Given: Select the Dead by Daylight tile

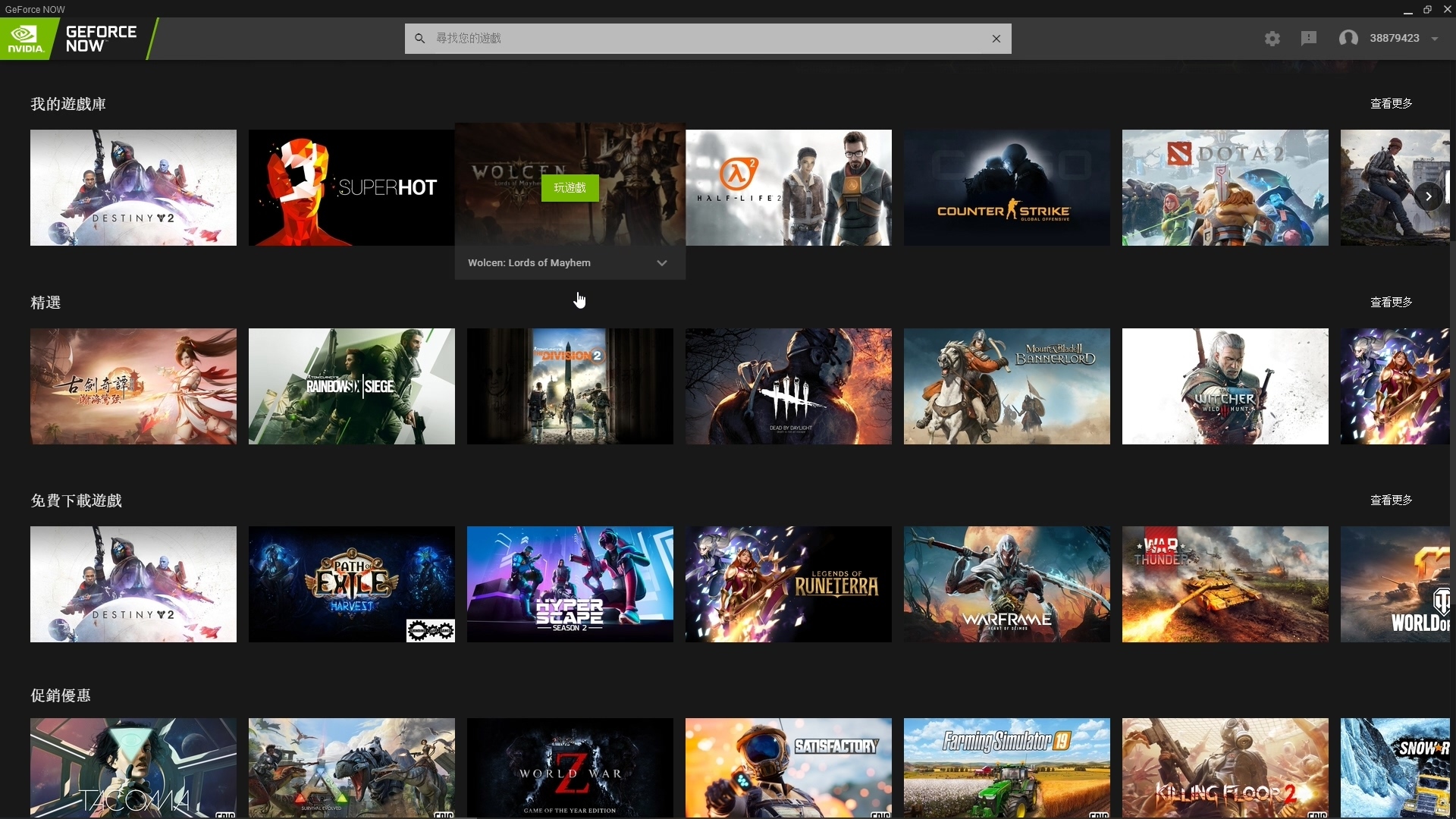Looking at the screenshot, I should [x=789, y=386].
